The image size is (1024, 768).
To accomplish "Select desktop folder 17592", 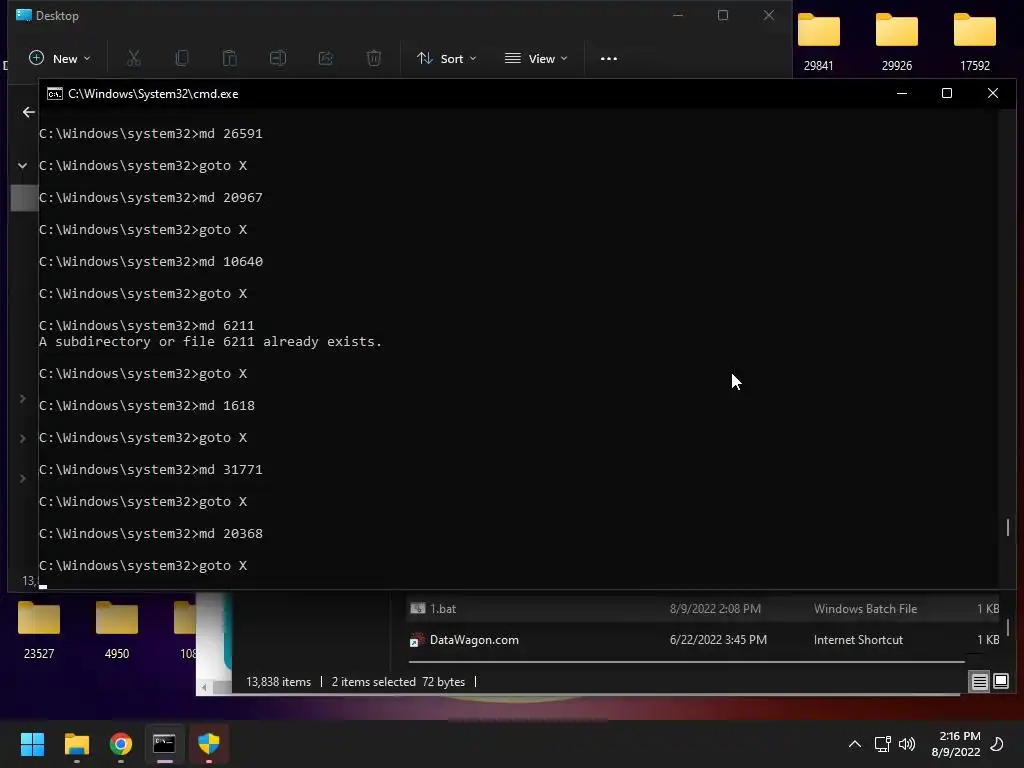I will pyautogui.click(x=974, y=42).
